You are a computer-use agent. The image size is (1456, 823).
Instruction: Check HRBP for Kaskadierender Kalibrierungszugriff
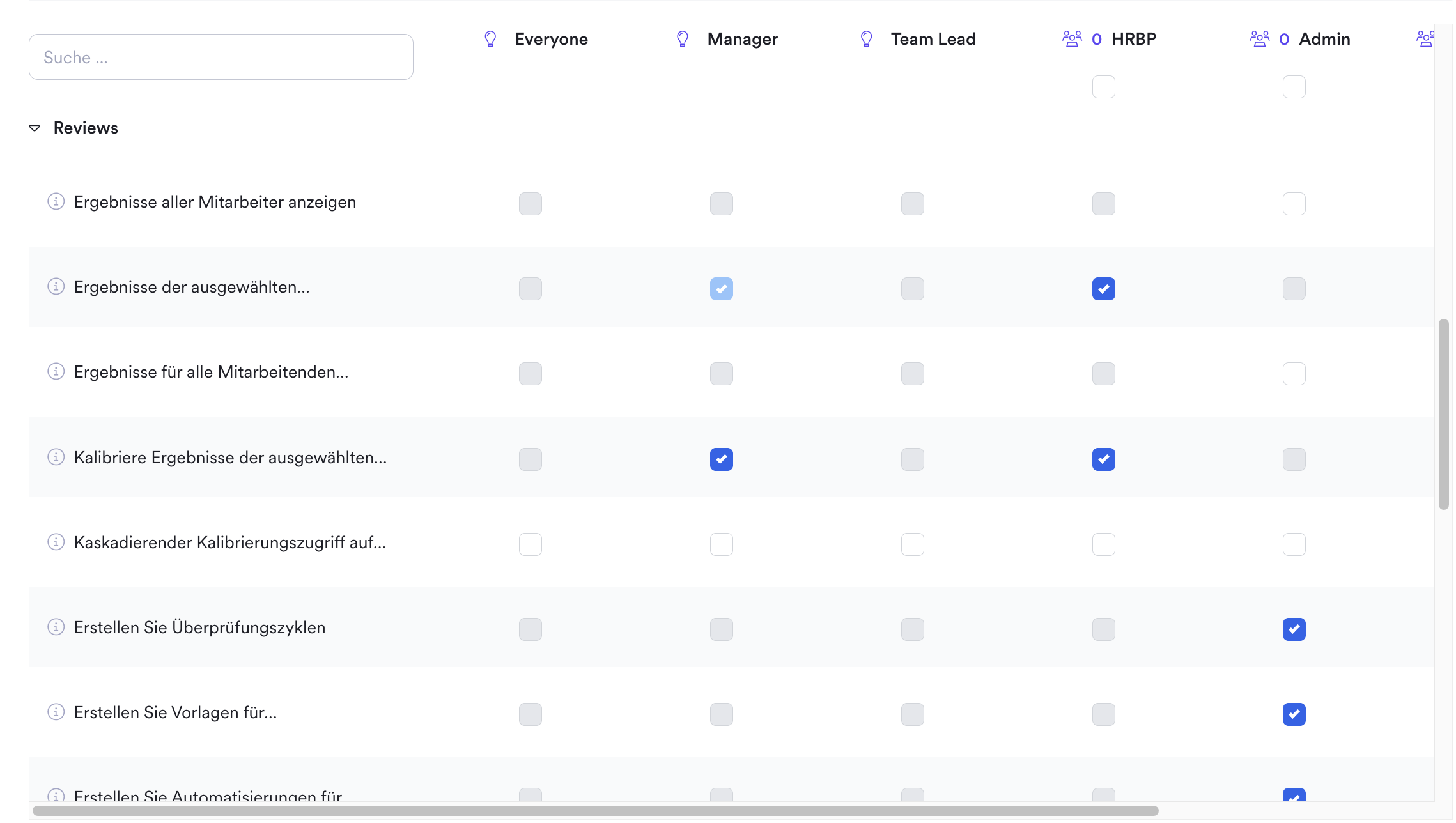click(1104, 544)
